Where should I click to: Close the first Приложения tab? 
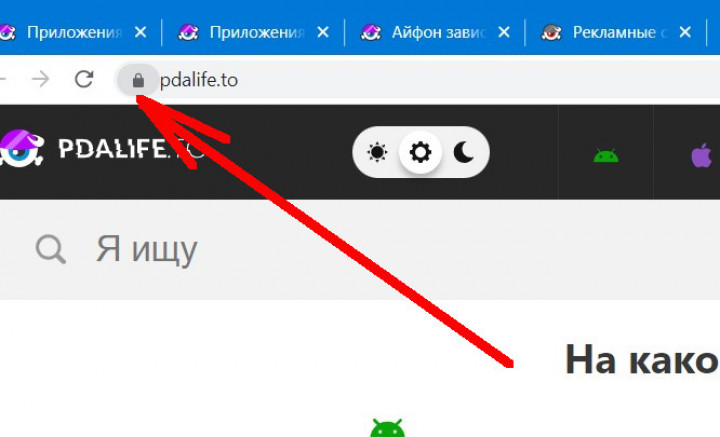click(140, 32)
